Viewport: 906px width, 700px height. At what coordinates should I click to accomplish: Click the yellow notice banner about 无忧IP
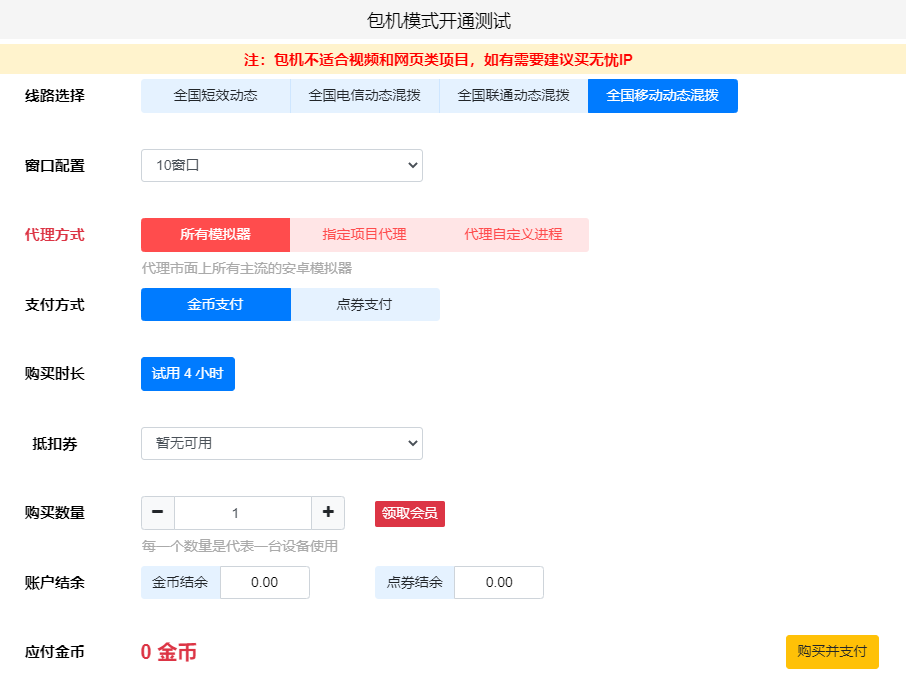[452, 59]
